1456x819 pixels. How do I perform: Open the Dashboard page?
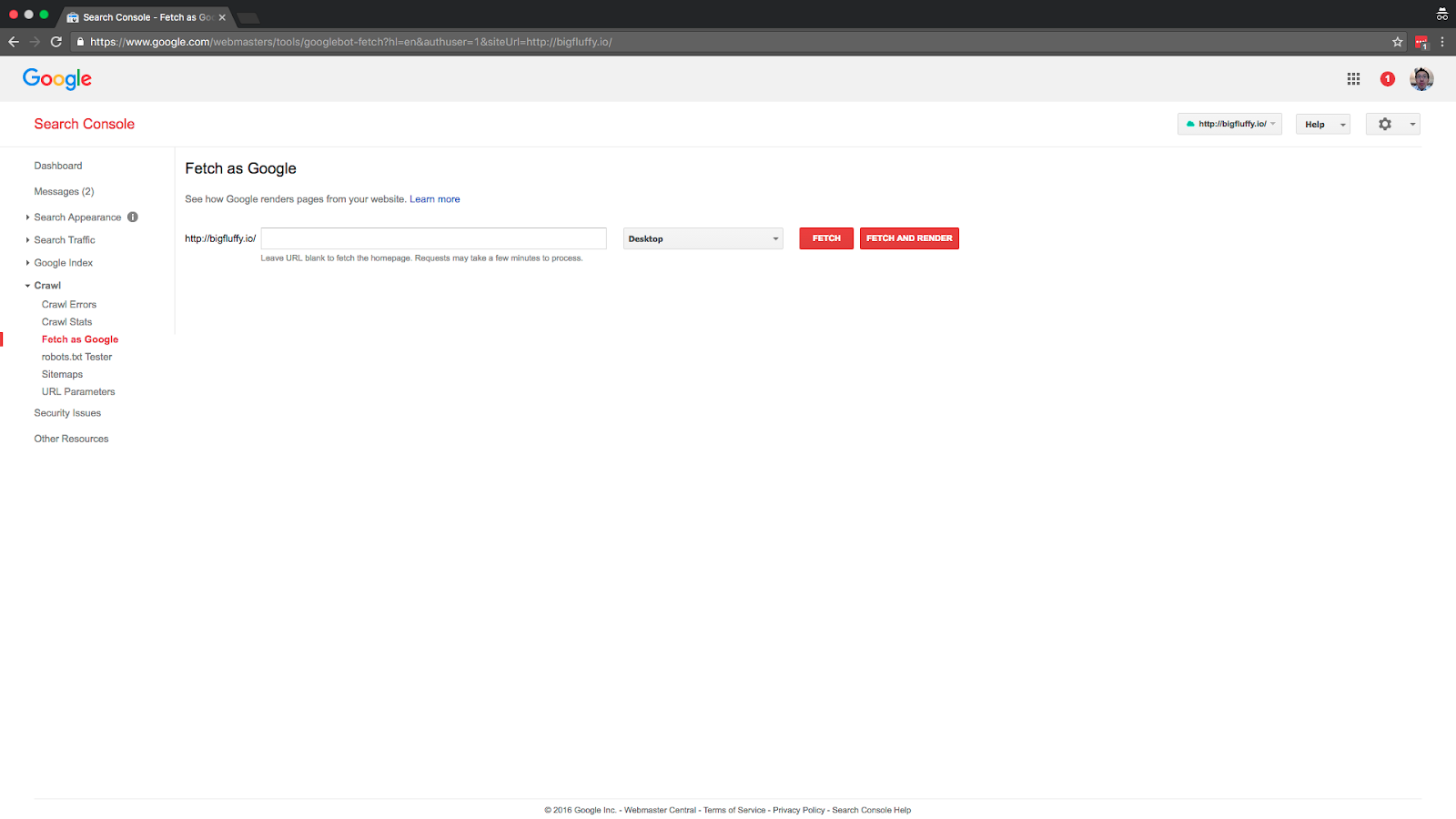click(x=58, y=166)
